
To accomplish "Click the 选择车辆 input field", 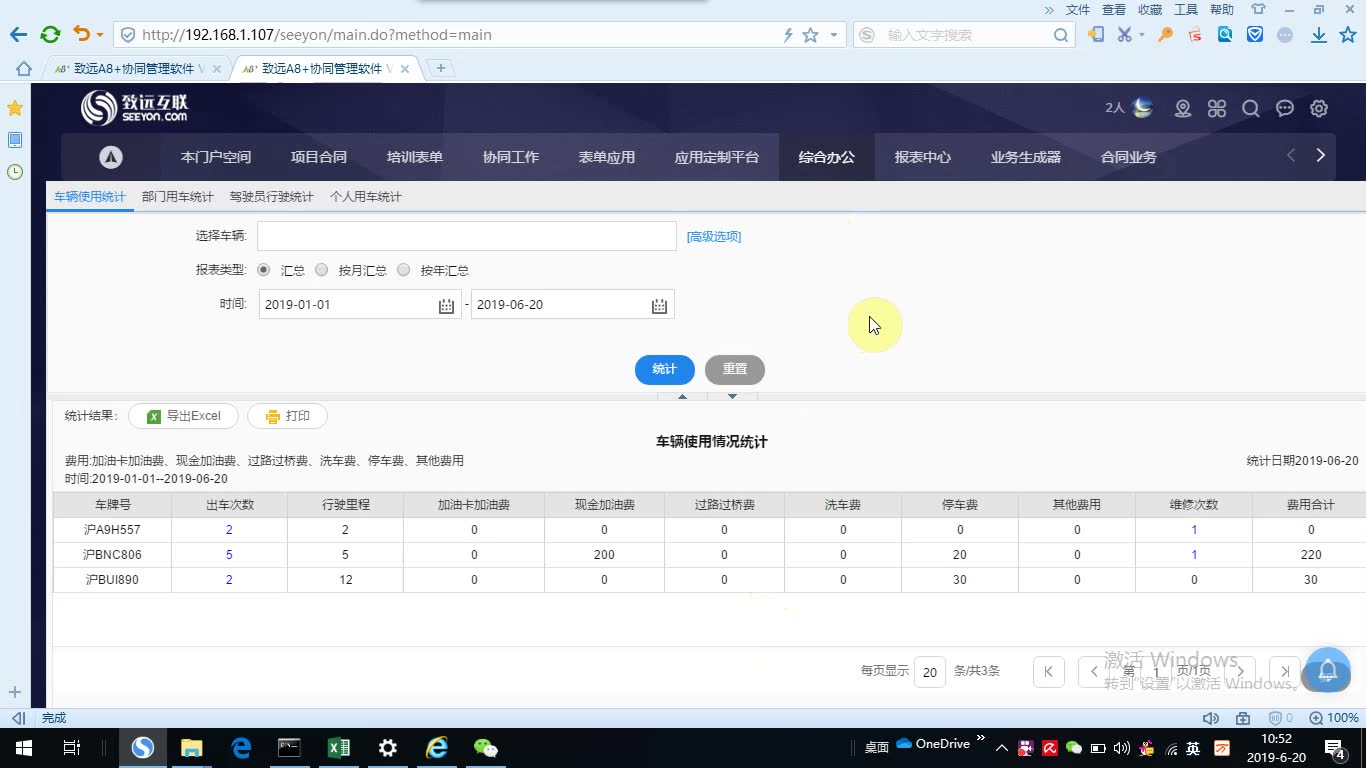I will (467, 236).
